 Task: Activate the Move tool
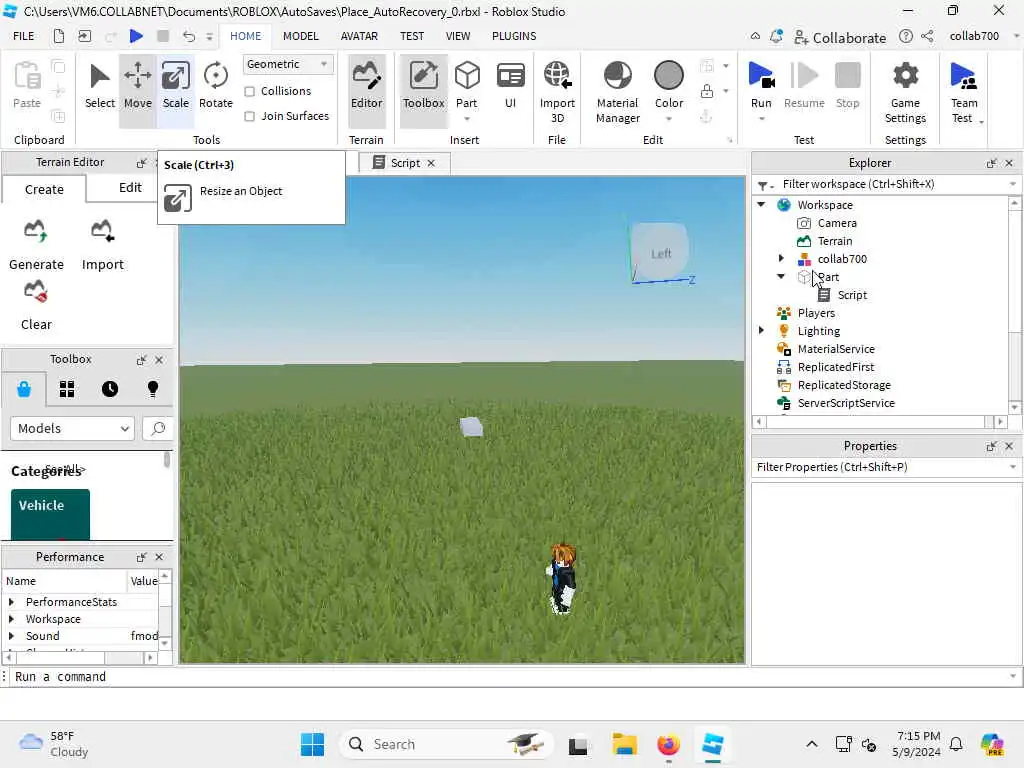point(138,87)
